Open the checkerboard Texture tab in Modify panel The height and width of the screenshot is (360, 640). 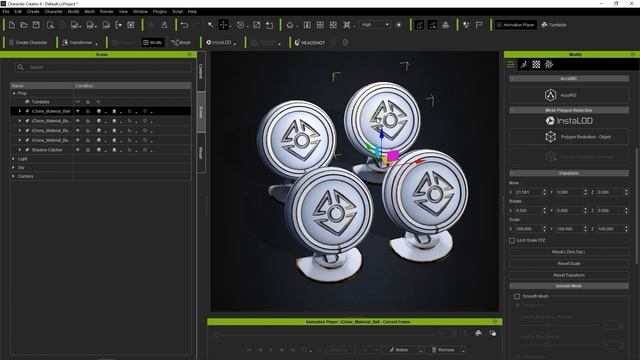coord(536,64)
